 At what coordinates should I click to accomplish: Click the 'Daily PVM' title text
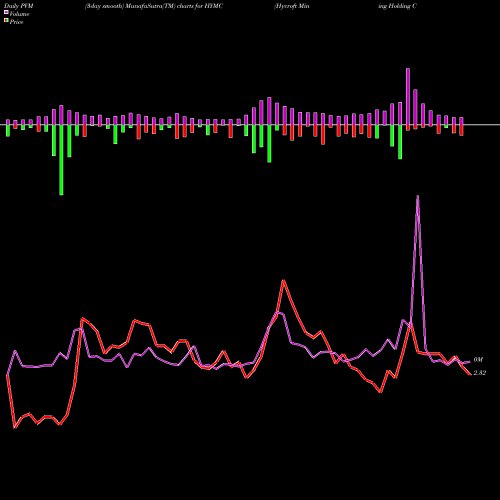click(x=19, y=6)
